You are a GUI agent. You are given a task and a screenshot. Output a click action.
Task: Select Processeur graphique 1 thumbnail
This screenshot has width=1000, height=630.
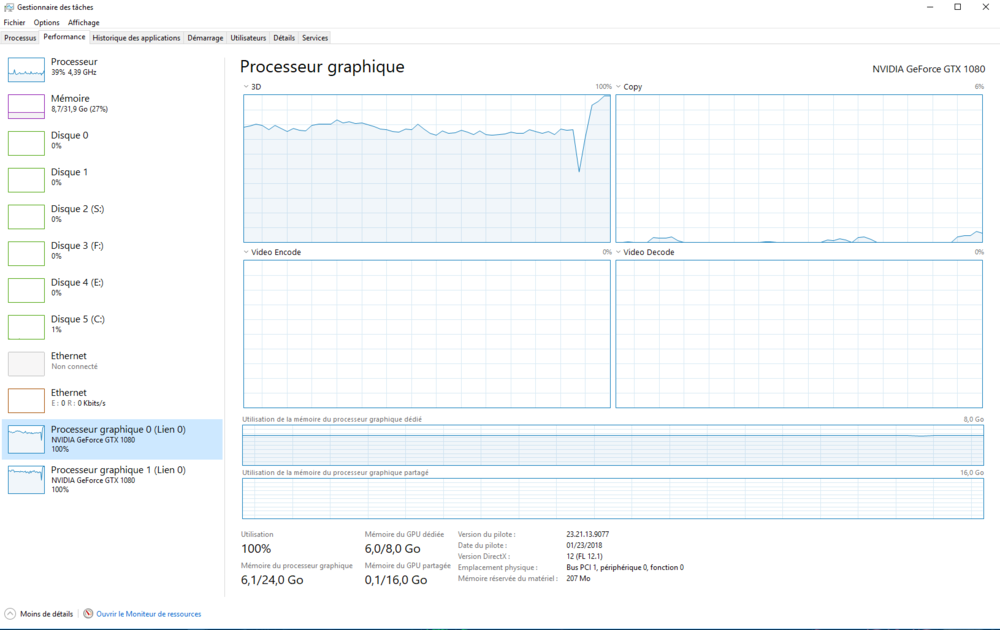pos(26,480)
